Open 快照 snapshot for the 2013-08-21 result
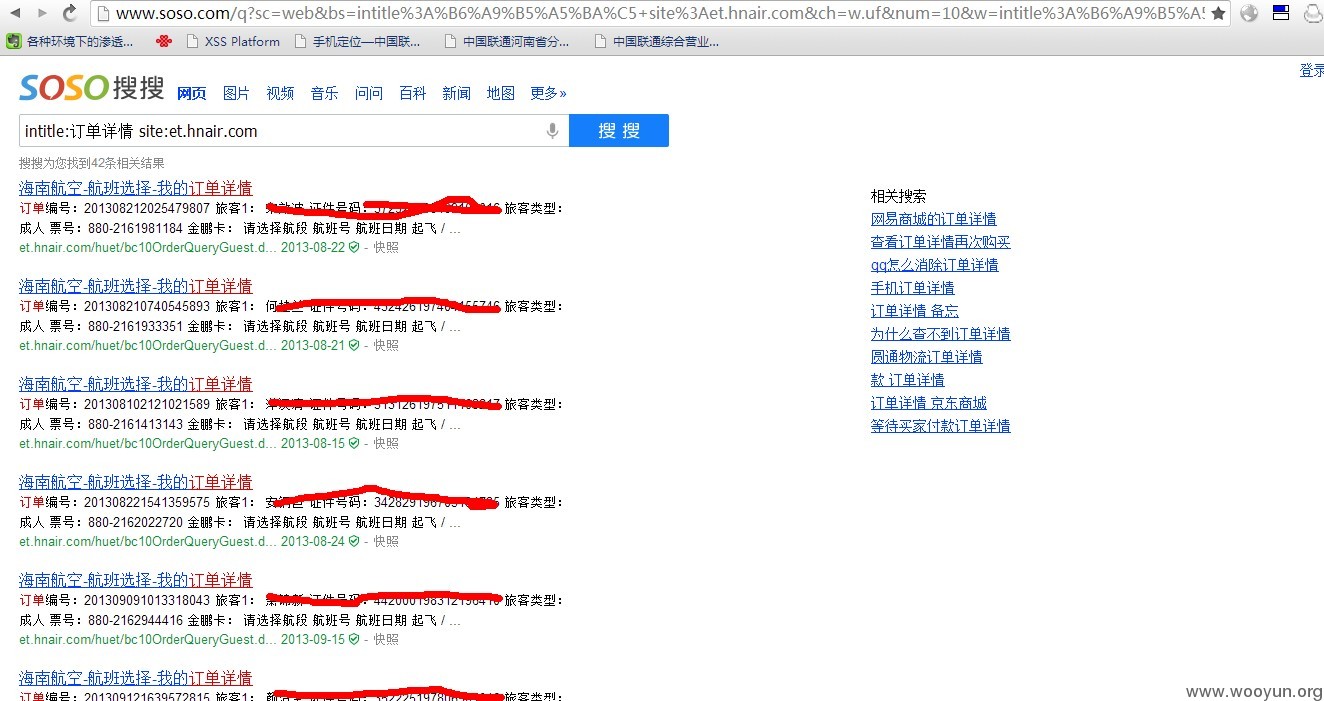Screen dimensions: 1324x701 [x=386, y=345]
